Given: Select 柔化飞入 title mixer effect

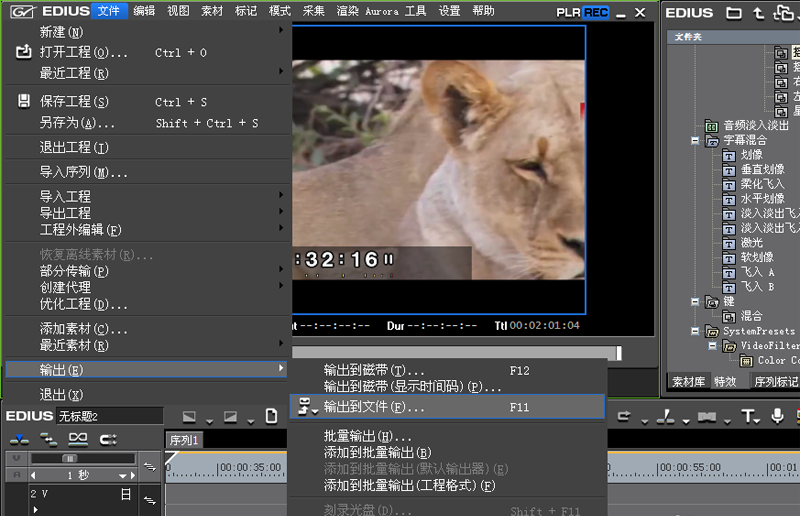Looking at the screenshot, I should tap(763, 185).
